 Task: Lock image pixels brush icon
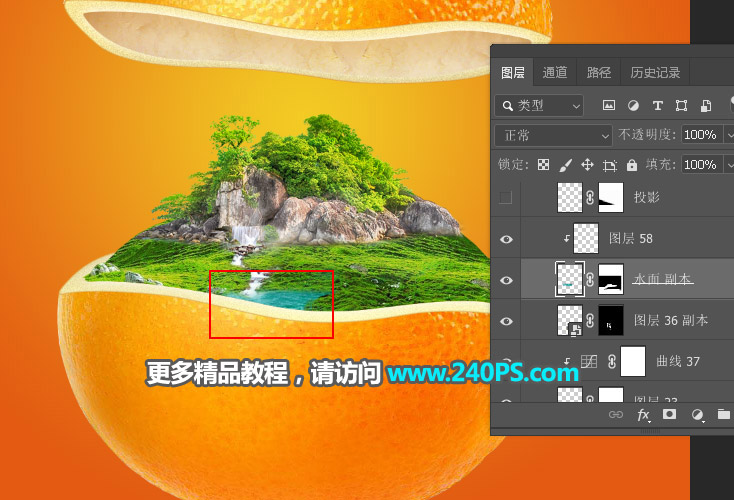point(565,165)
